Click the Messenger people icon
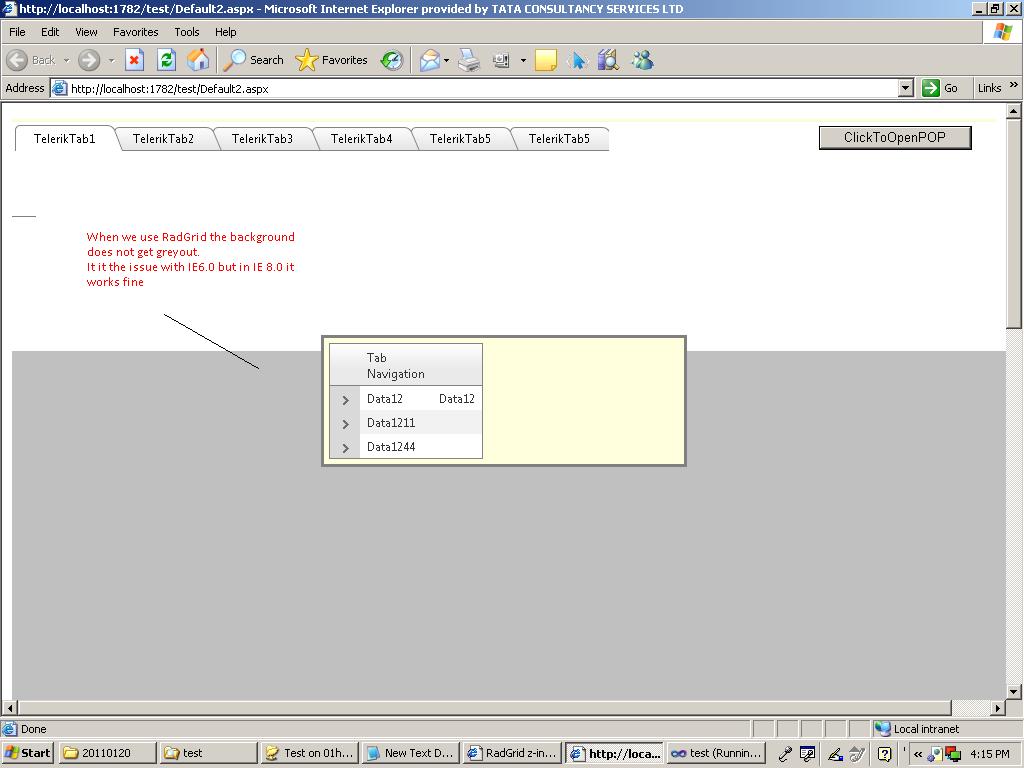1024x768 pixels. [642, 60]
